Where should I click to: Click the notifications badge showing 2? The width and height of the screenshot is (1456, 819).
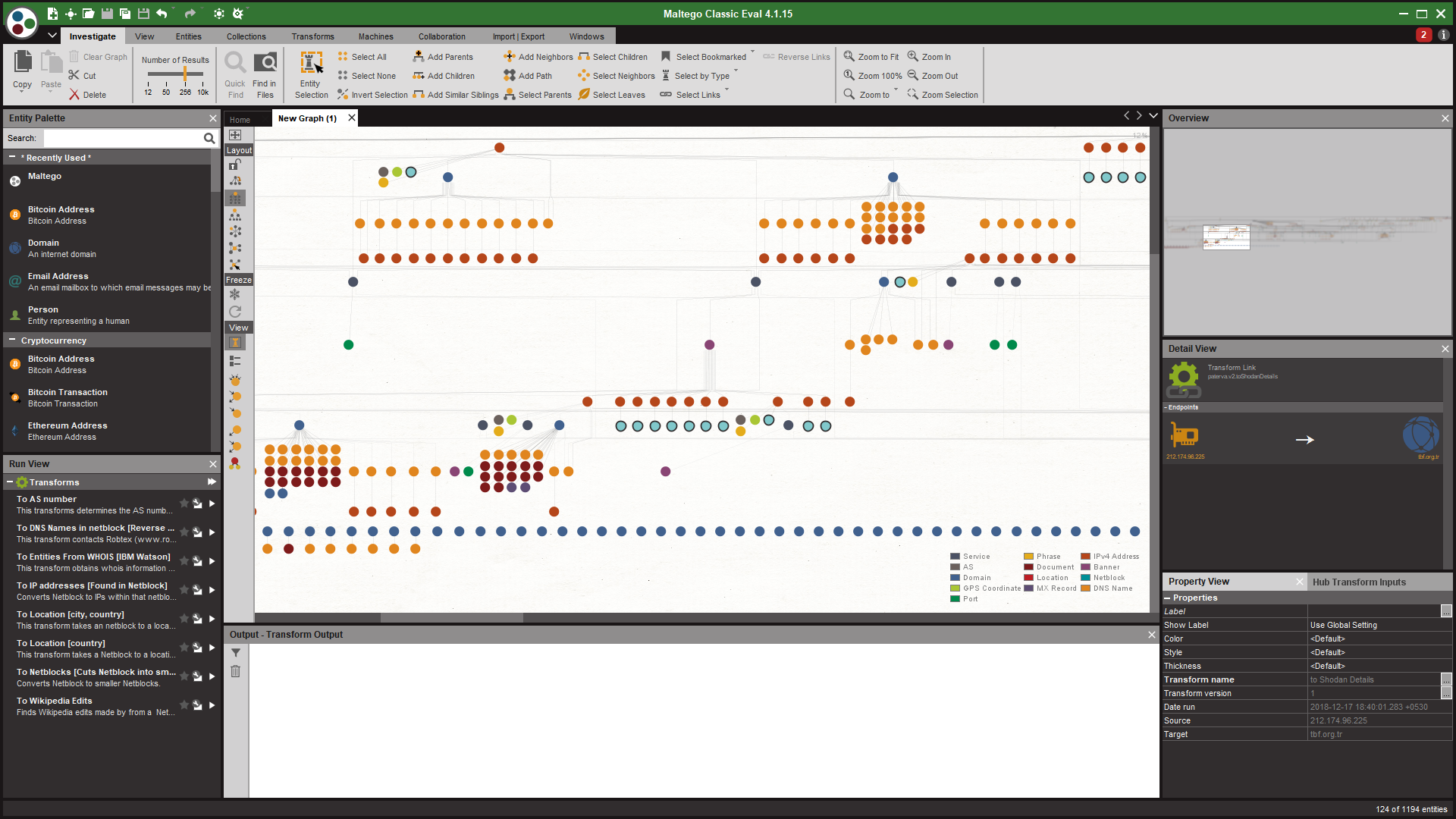(1423, 35)
